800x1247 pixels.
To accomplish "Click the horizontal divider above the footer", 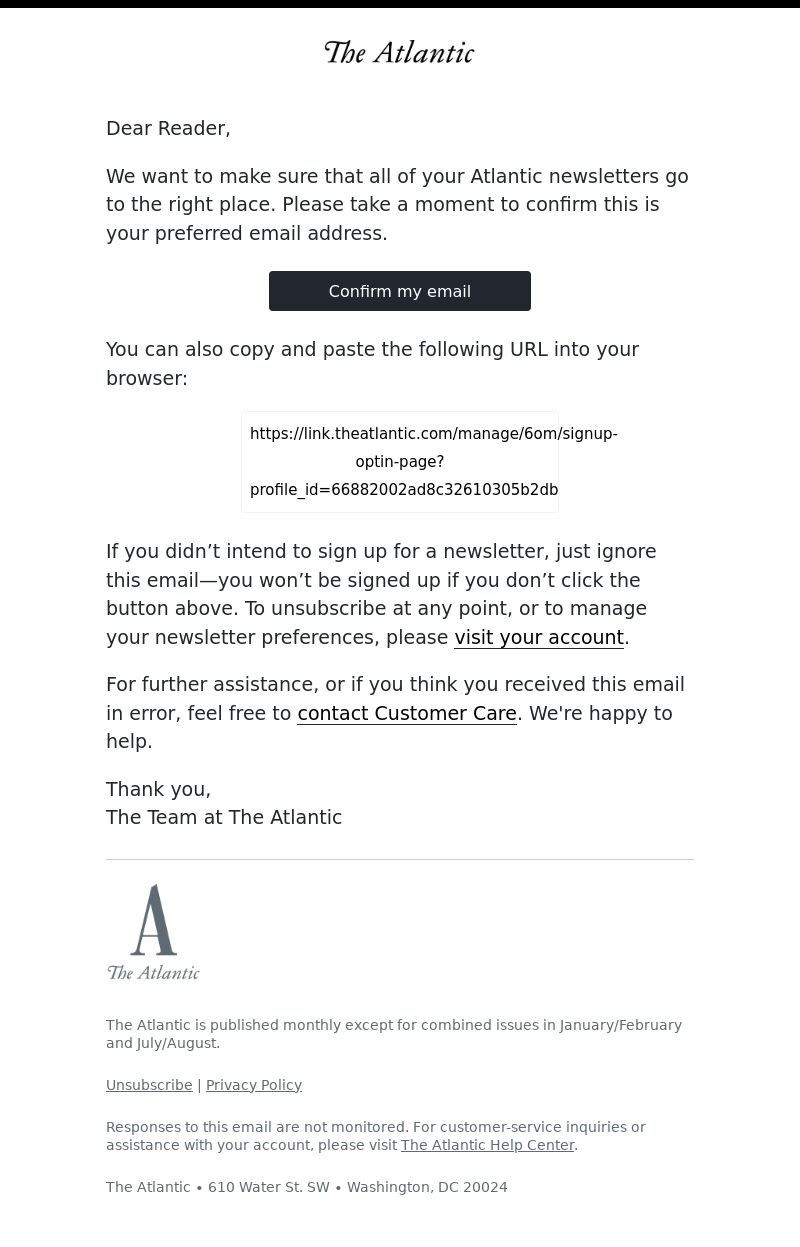I will (400, 859).
